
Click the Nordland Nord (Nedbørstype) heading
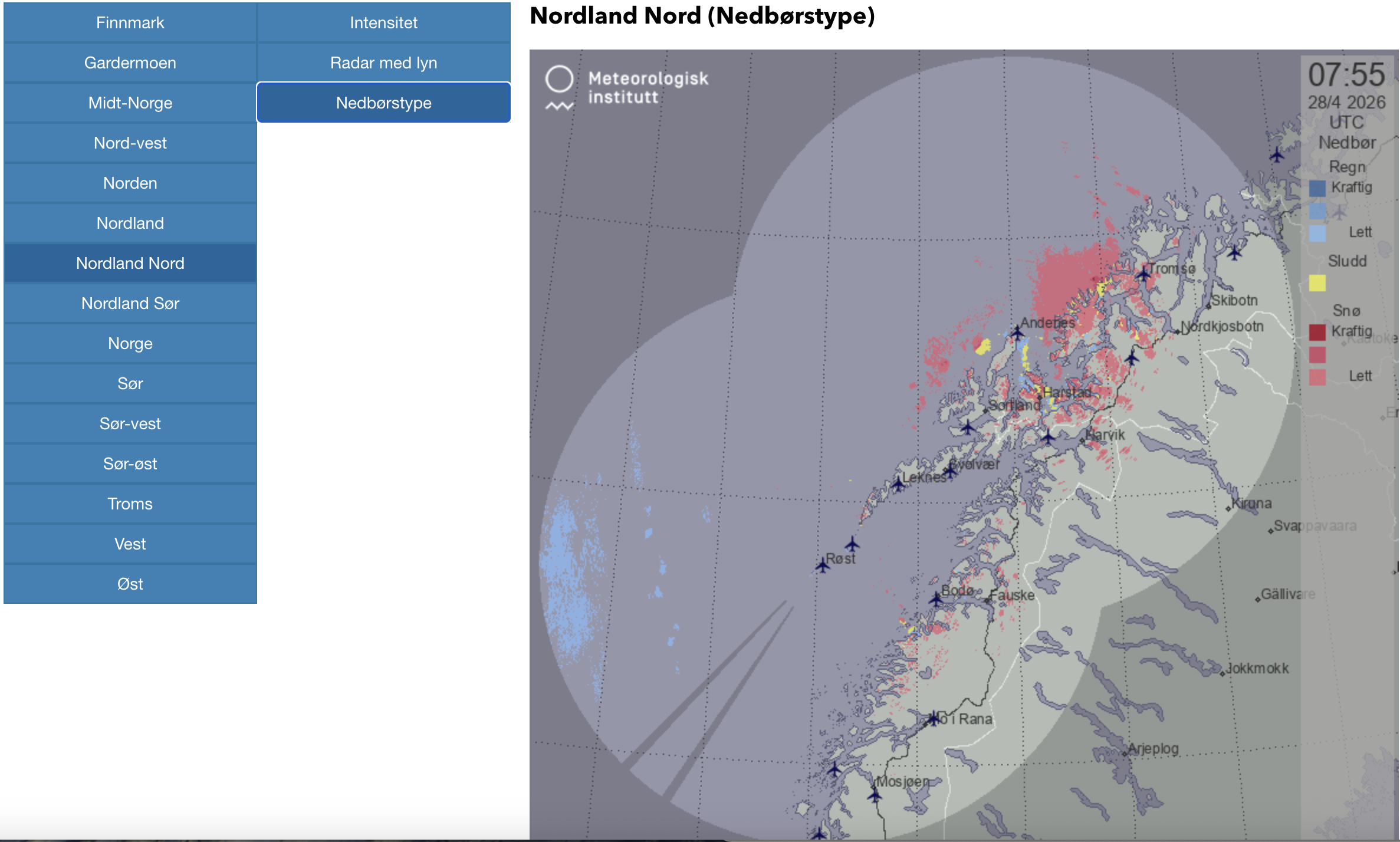(702, 16)
